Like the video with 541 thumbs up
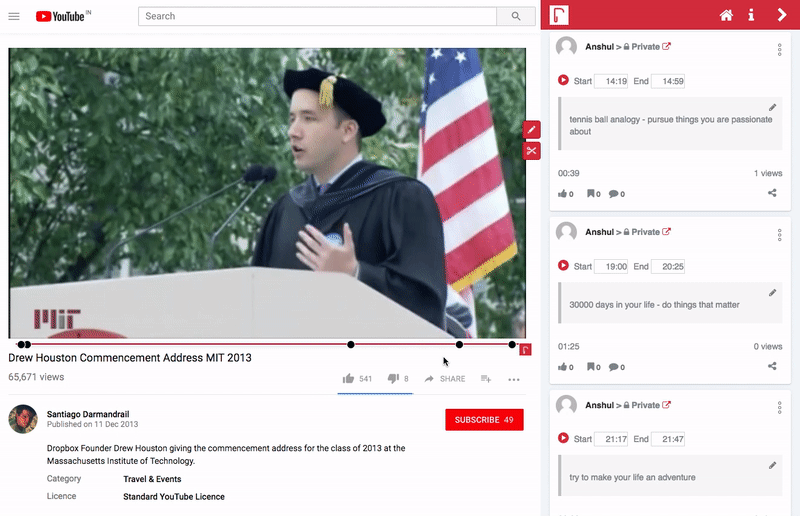This screenshot has width=800, height=516. click(x=357, y=379)
